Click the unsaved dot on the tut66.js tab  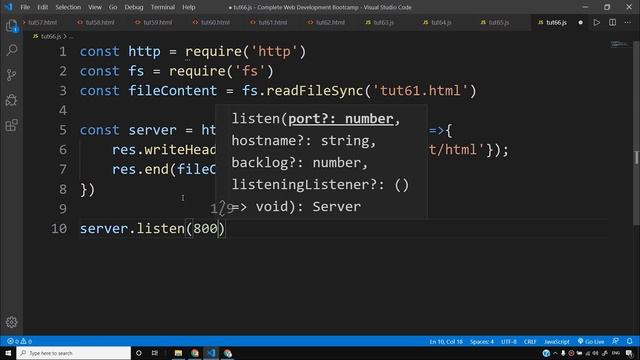click(580, 22)
